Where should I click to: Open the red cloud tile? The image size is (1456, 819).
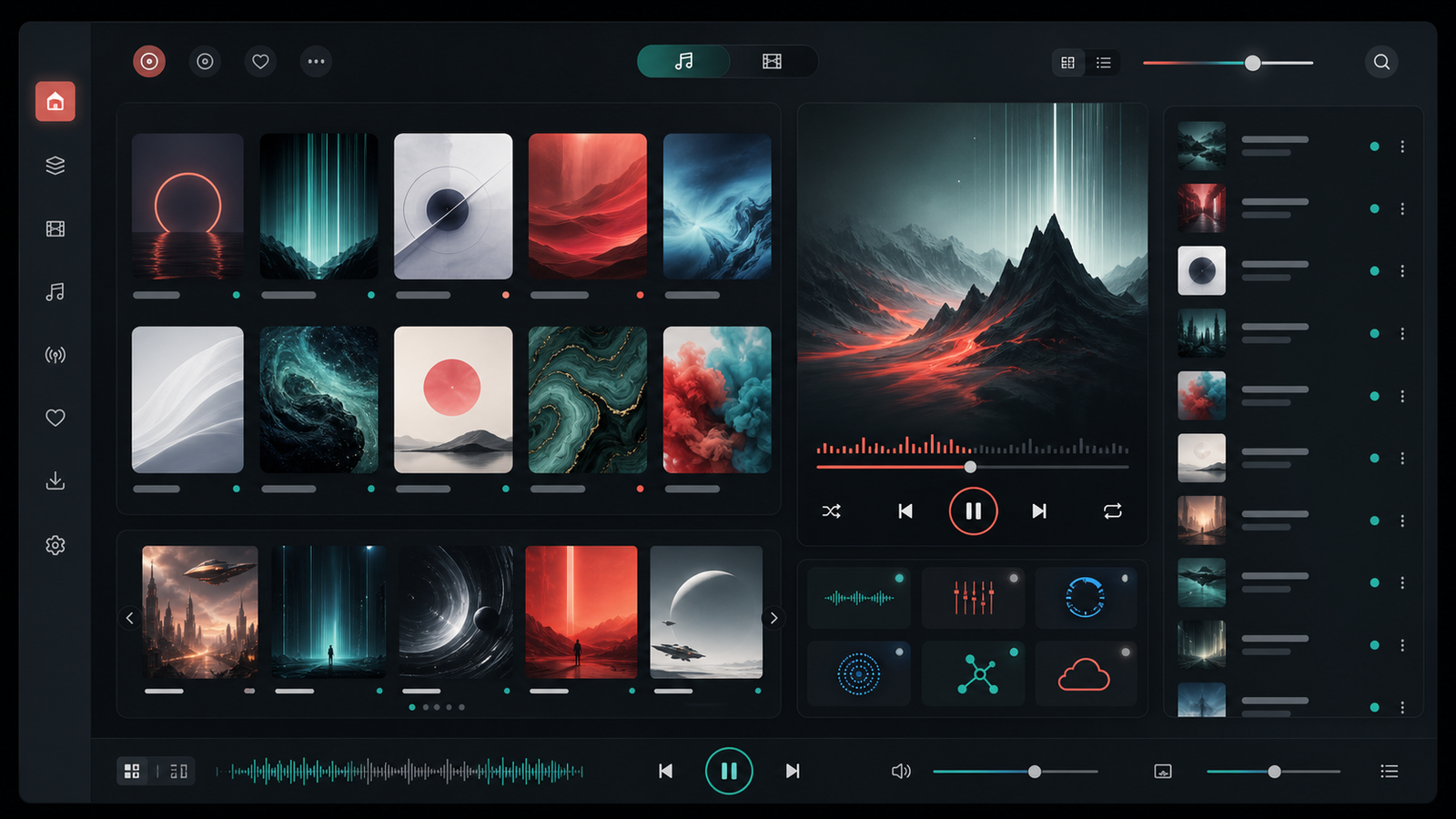(x=1086, y=674)
